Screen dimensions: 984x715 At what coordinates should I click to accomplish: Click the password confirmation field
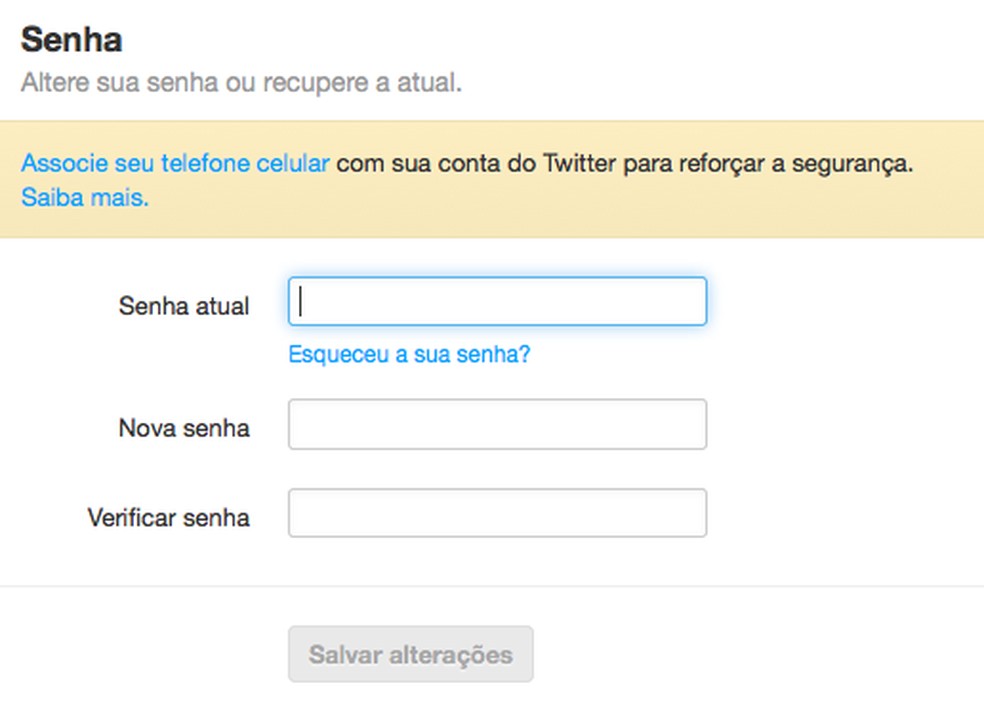point(497,512)
